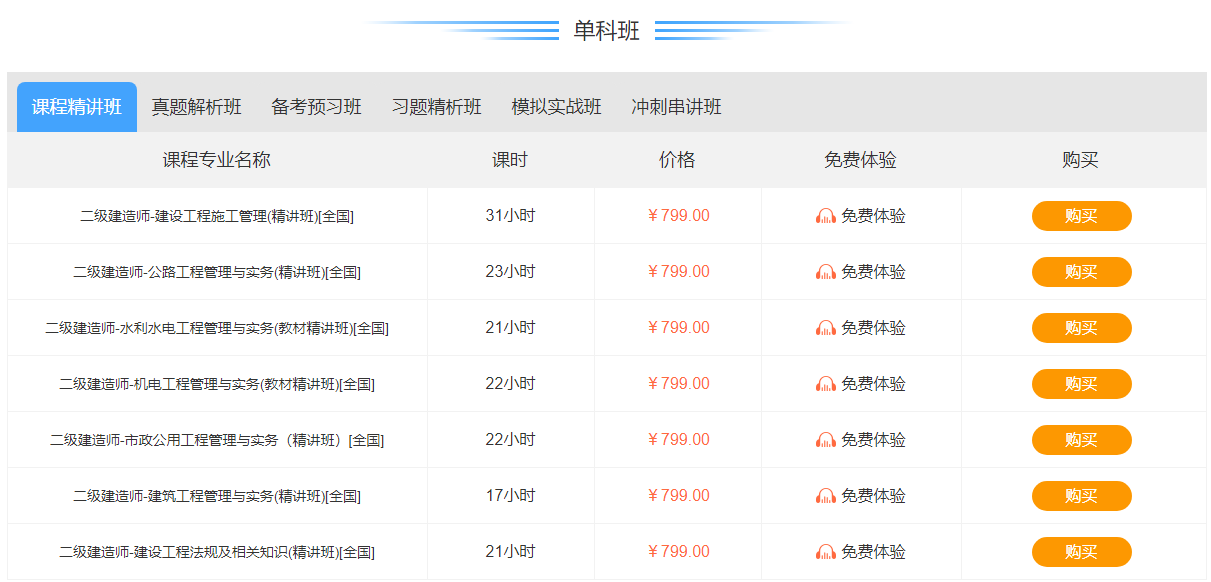Click headphone icon in 公路工程 course row
This screenshot has height=582, width=1211.
coord(826,272)
